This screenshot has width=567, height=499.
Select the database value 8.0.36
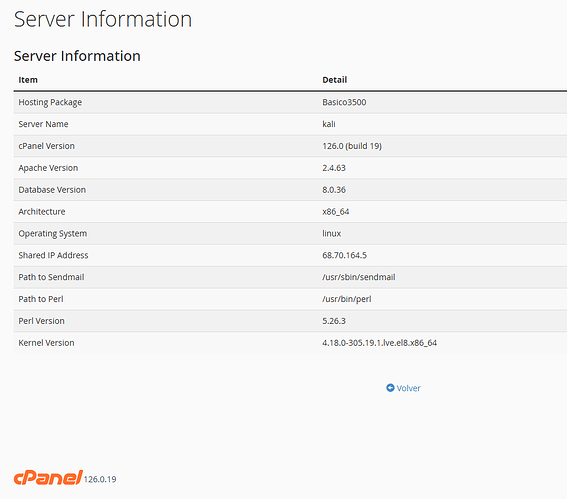click(x=334, y=189)
